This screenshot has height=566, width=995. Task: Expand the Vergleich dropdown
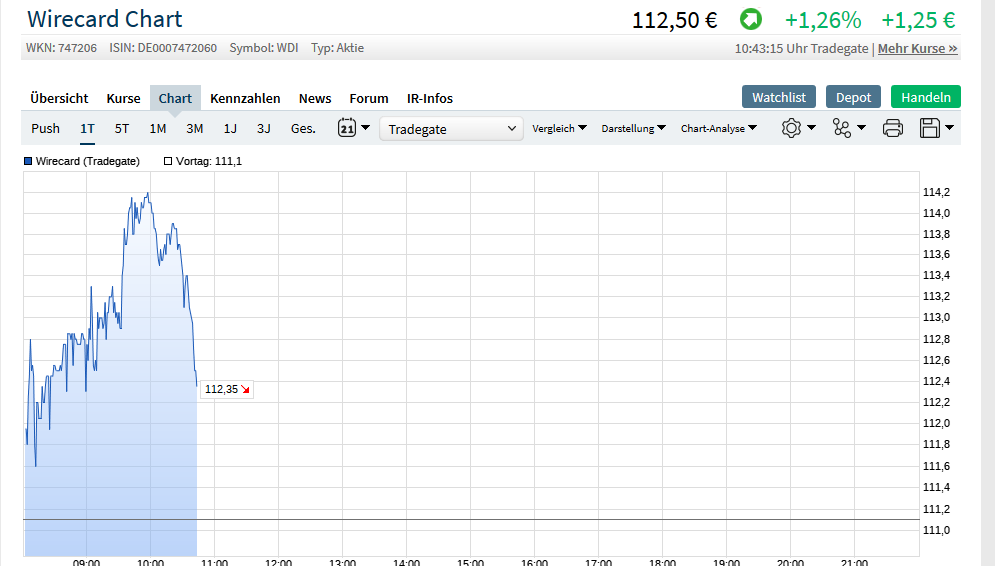click(559, 128)
